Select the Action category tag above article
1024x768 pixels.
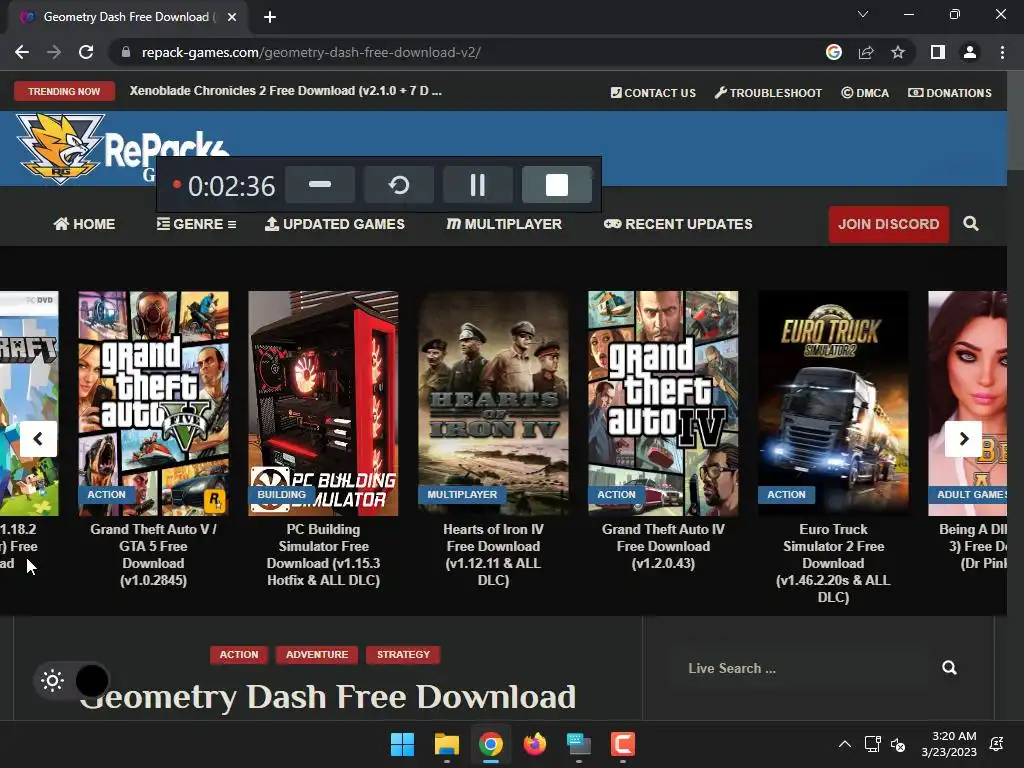coord(239,654)
